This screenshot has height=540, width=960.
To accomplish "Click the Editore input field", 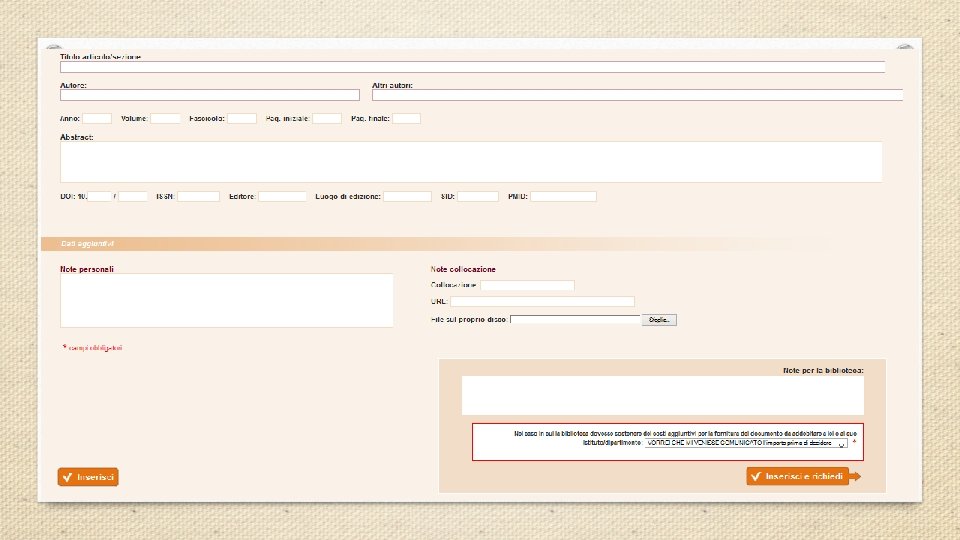I will pyautogui.click(x=282, y=197).
